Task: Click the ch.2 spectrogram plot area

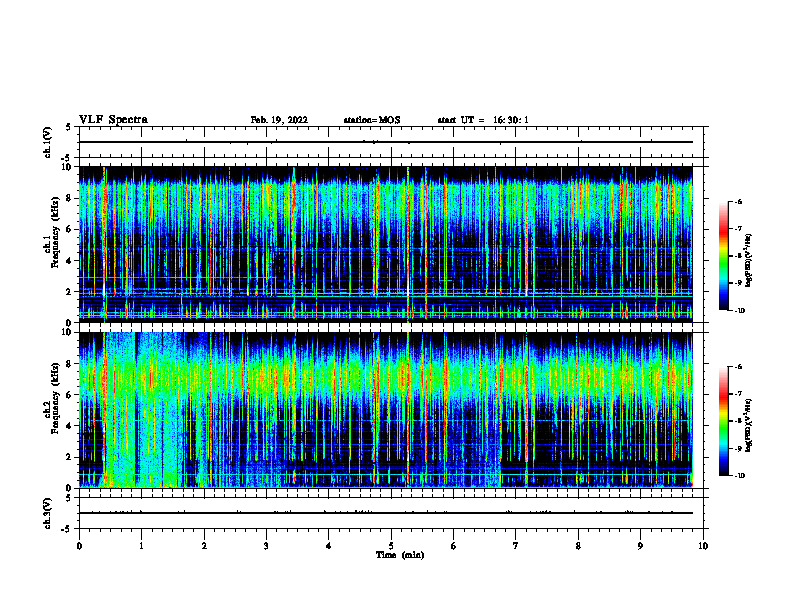Action: [x=386, y=410]
